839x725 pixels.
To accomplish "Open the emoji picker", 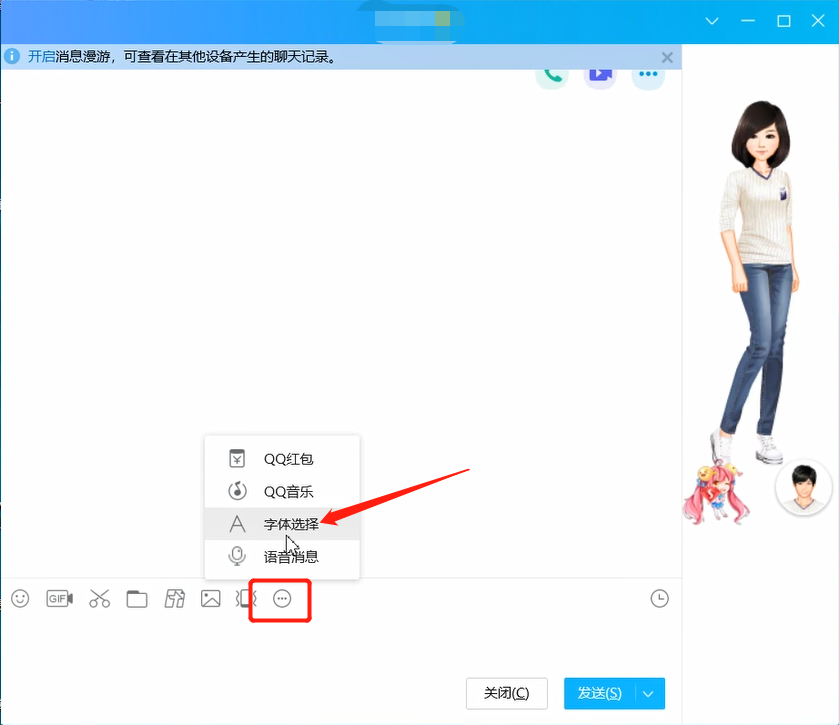I will [x=20, y=598].
